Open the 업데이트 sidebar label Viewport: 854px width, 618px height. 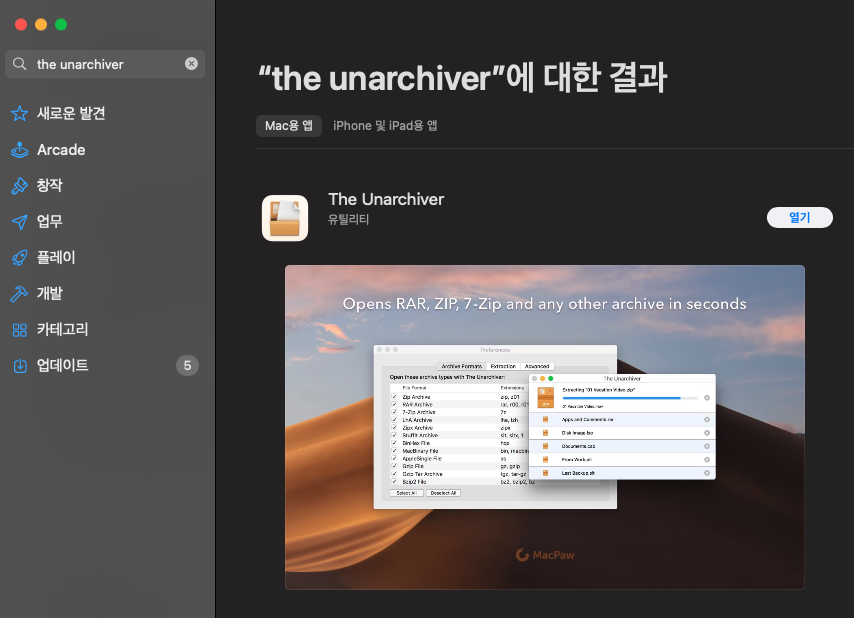click(62, 365)
